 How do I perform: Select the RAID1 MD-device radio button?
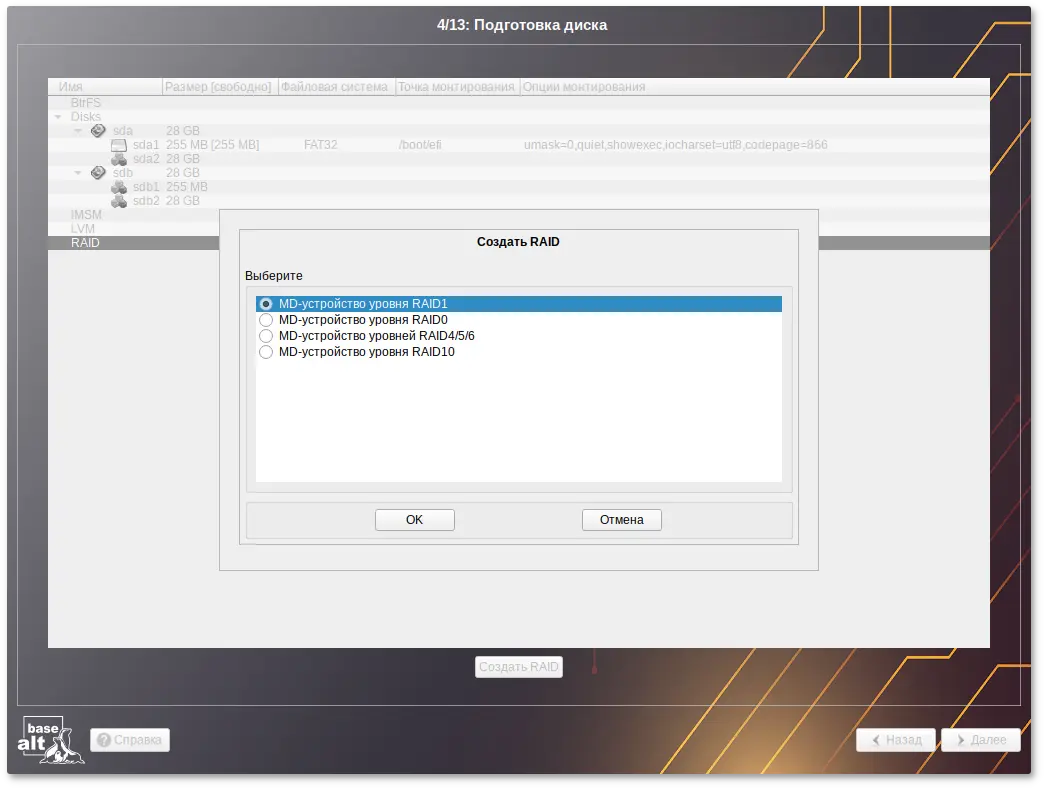click(266, 304)
